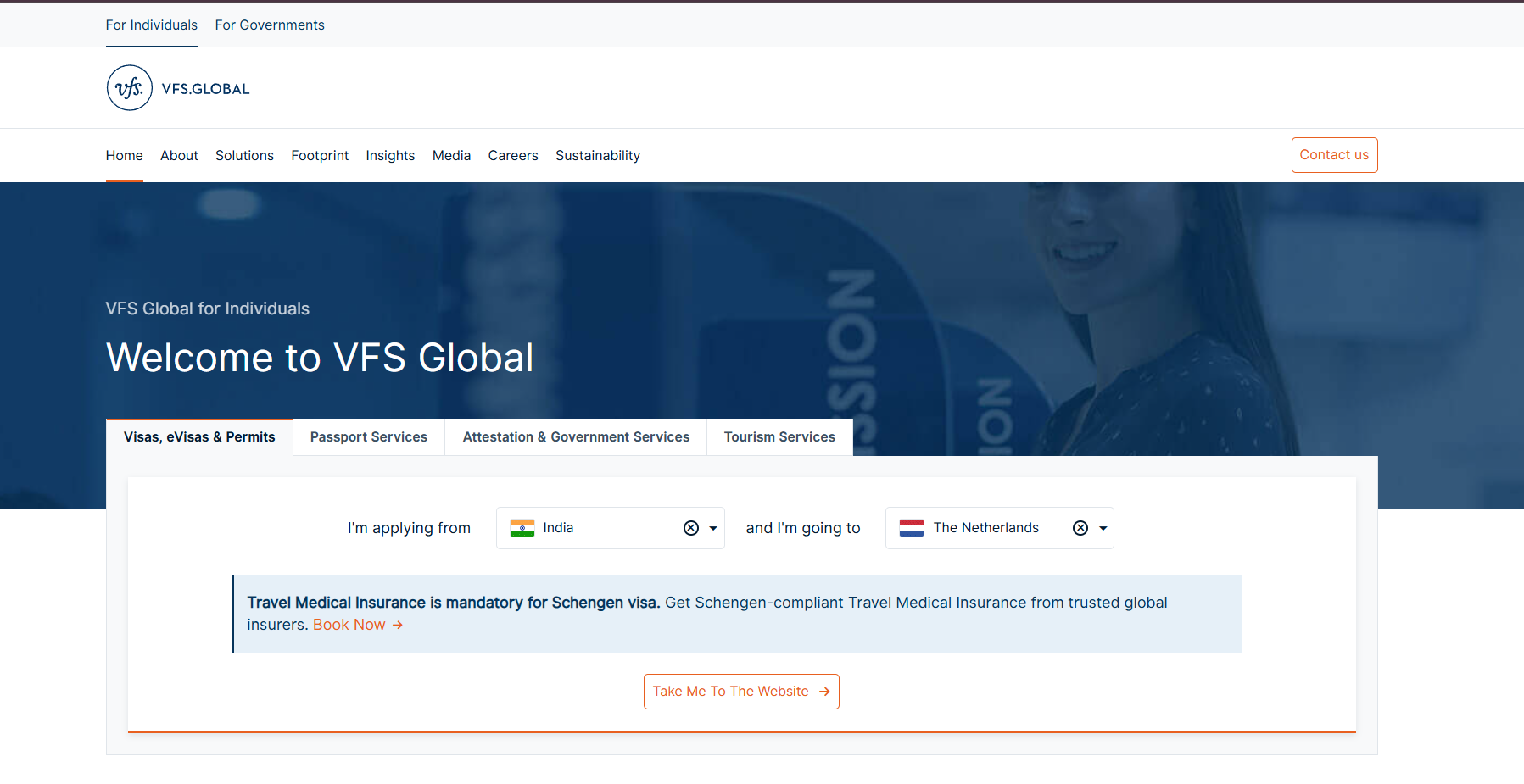Open the Footprint menu item
The width and height of the screenshot is (1524, 784).
click(320, 155)
